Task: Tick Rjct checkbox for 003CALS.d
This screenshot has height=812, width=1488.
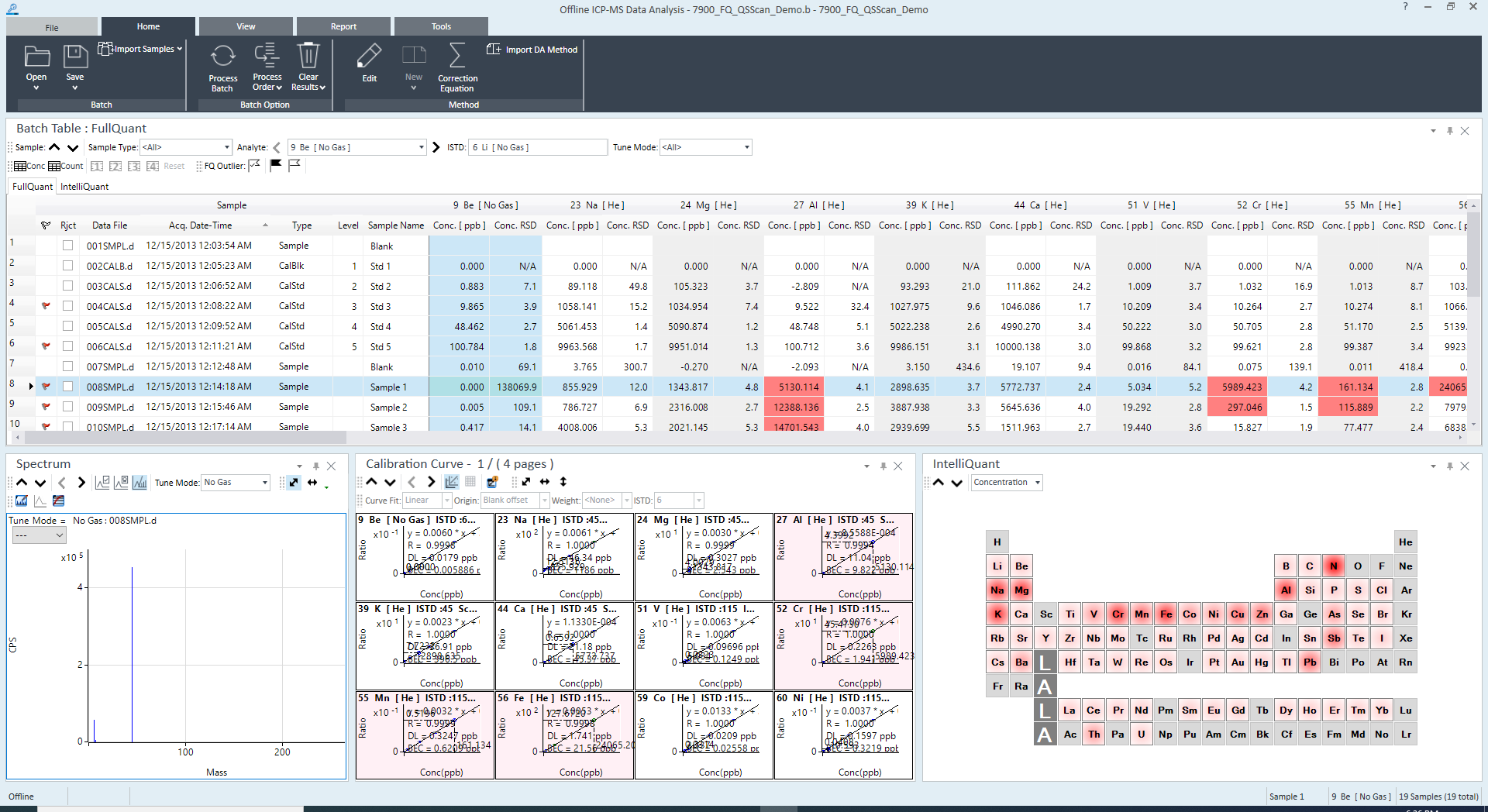Action: click(x=68, y=286)
